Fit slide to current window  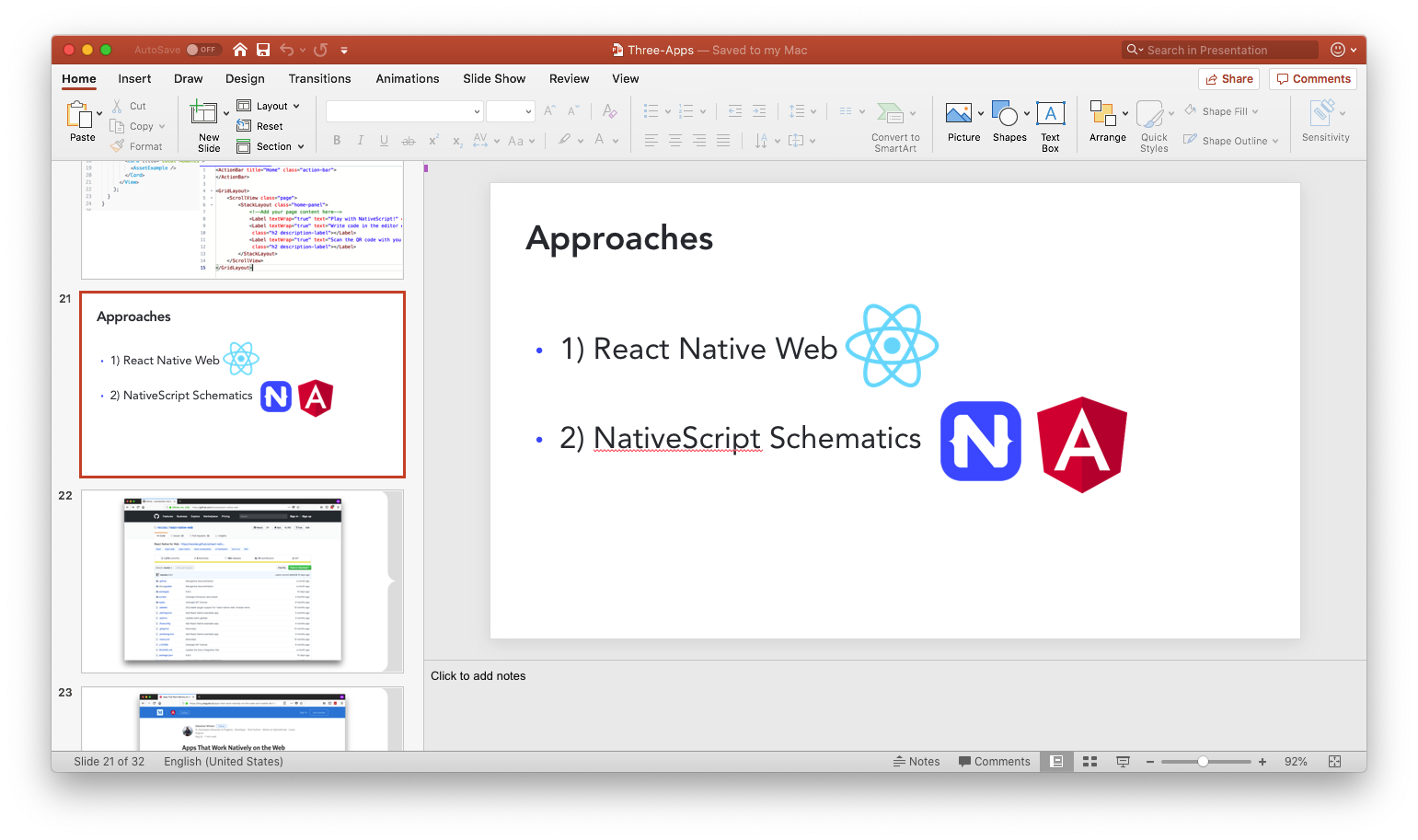1334,762
